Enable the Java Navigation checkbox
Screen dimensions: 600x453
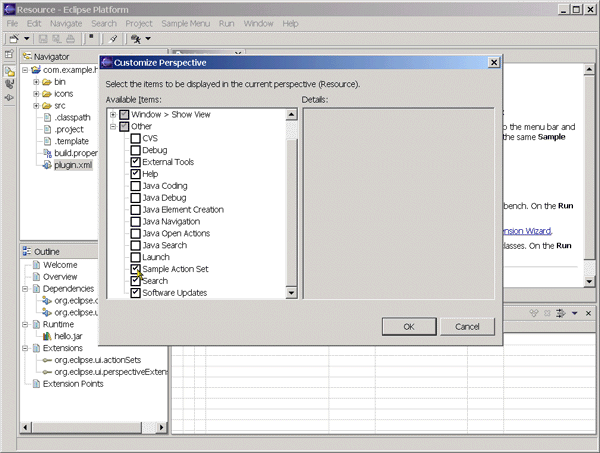pyautogui.click(x=135, y=222)
